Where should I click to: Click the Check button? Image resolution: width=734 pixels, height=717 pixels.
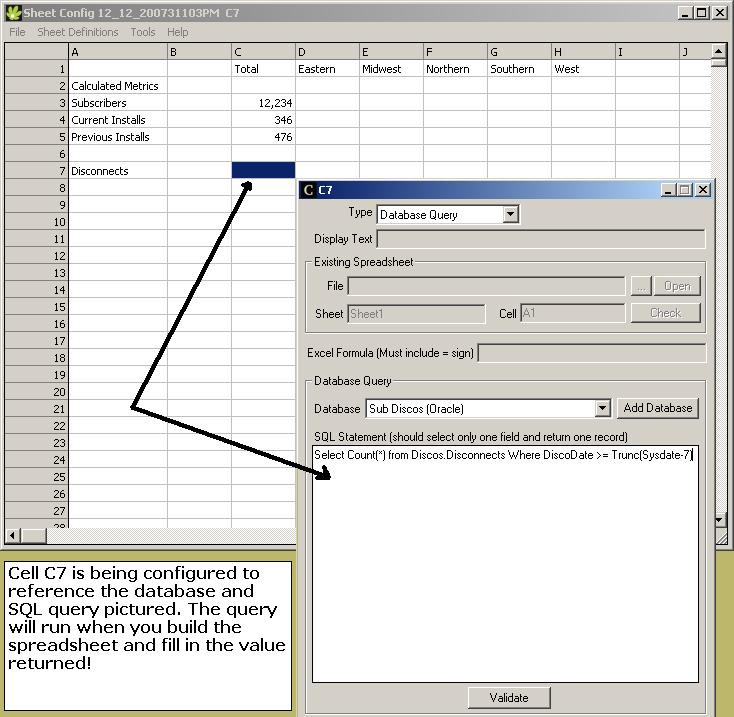665,313
